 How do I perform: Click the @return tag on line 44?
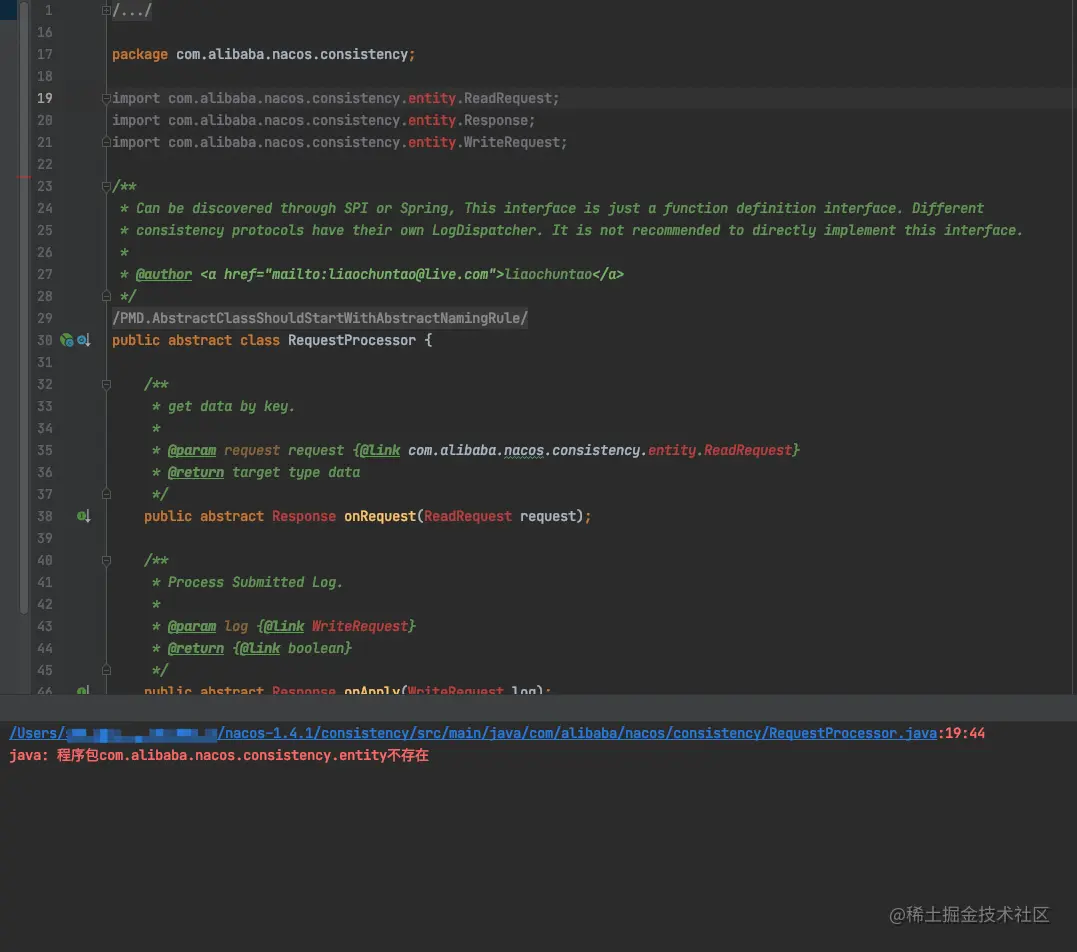click(x=196, y=648)
